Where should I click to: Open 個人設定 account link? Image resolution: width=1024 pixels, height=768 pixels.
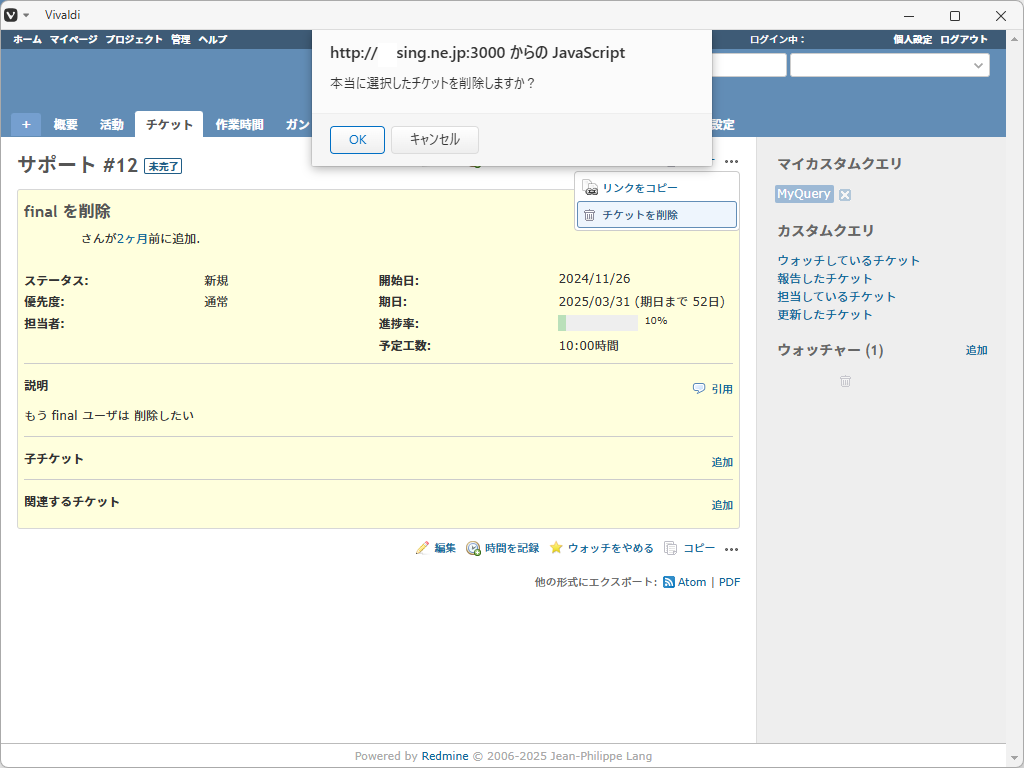[x=912, y=39]
